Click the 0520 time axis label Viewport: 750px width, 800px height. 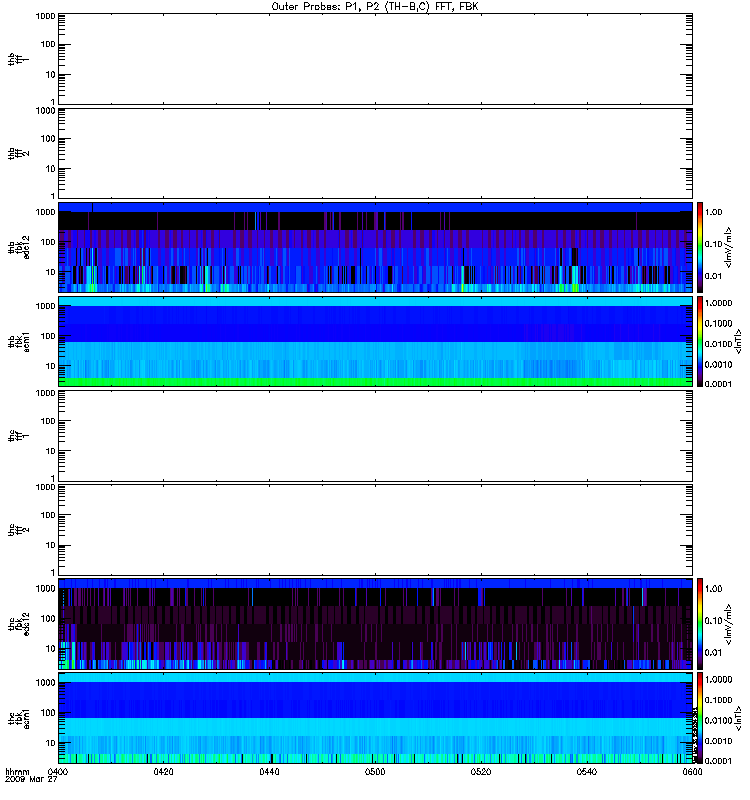(481, 772)
